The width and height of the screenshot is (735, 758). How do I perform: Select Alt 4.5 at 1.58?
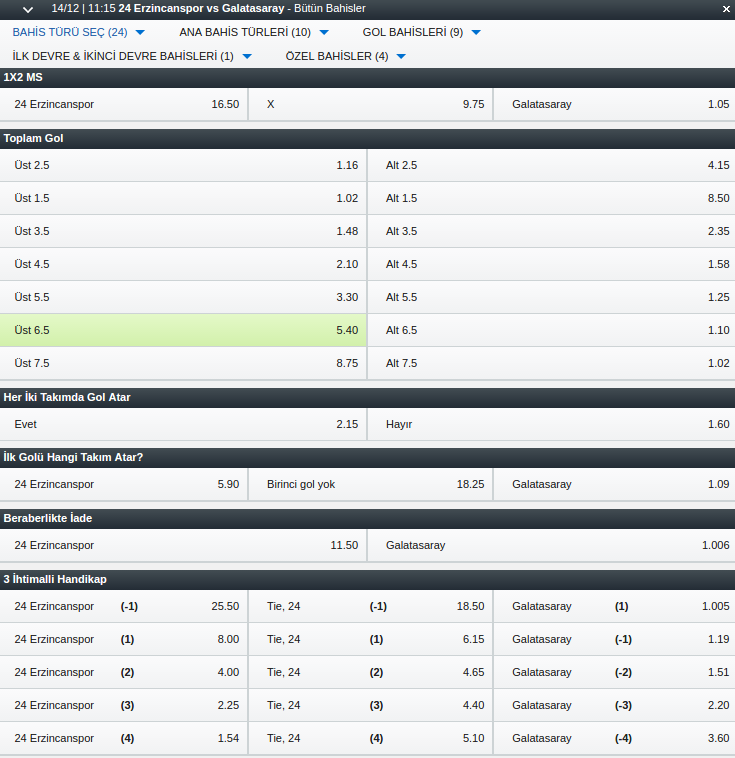coord(551,264)
